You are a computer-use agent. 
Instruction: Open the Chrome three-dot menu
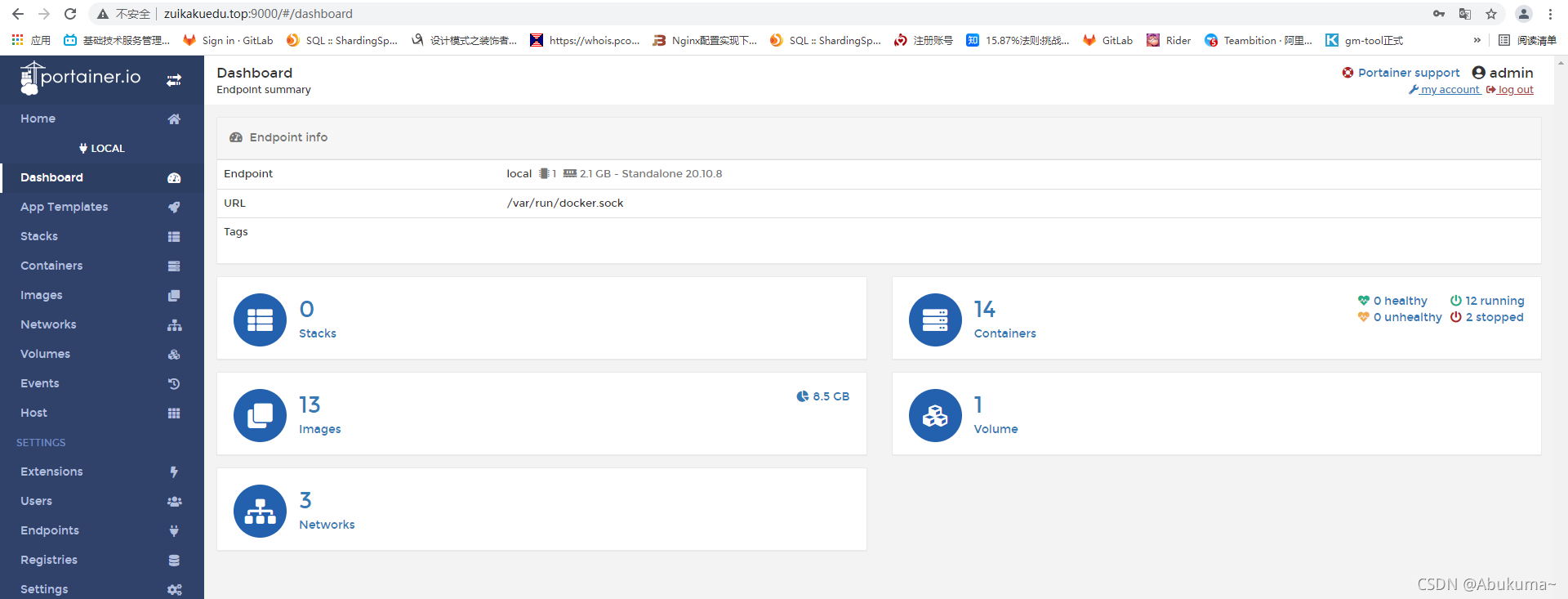coord(1550,14)
